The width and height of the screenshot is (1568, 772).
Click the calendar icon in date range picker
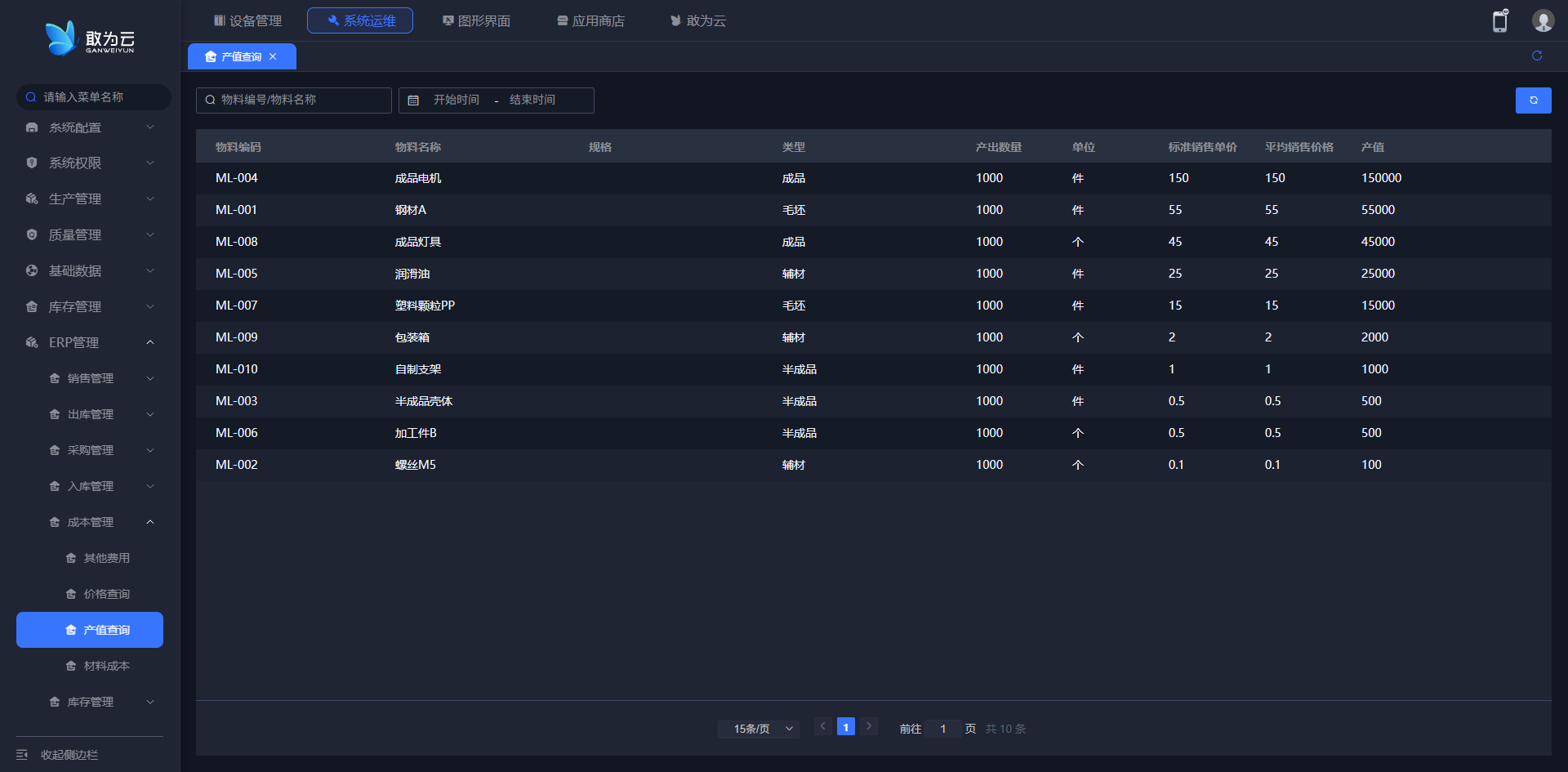413,100
